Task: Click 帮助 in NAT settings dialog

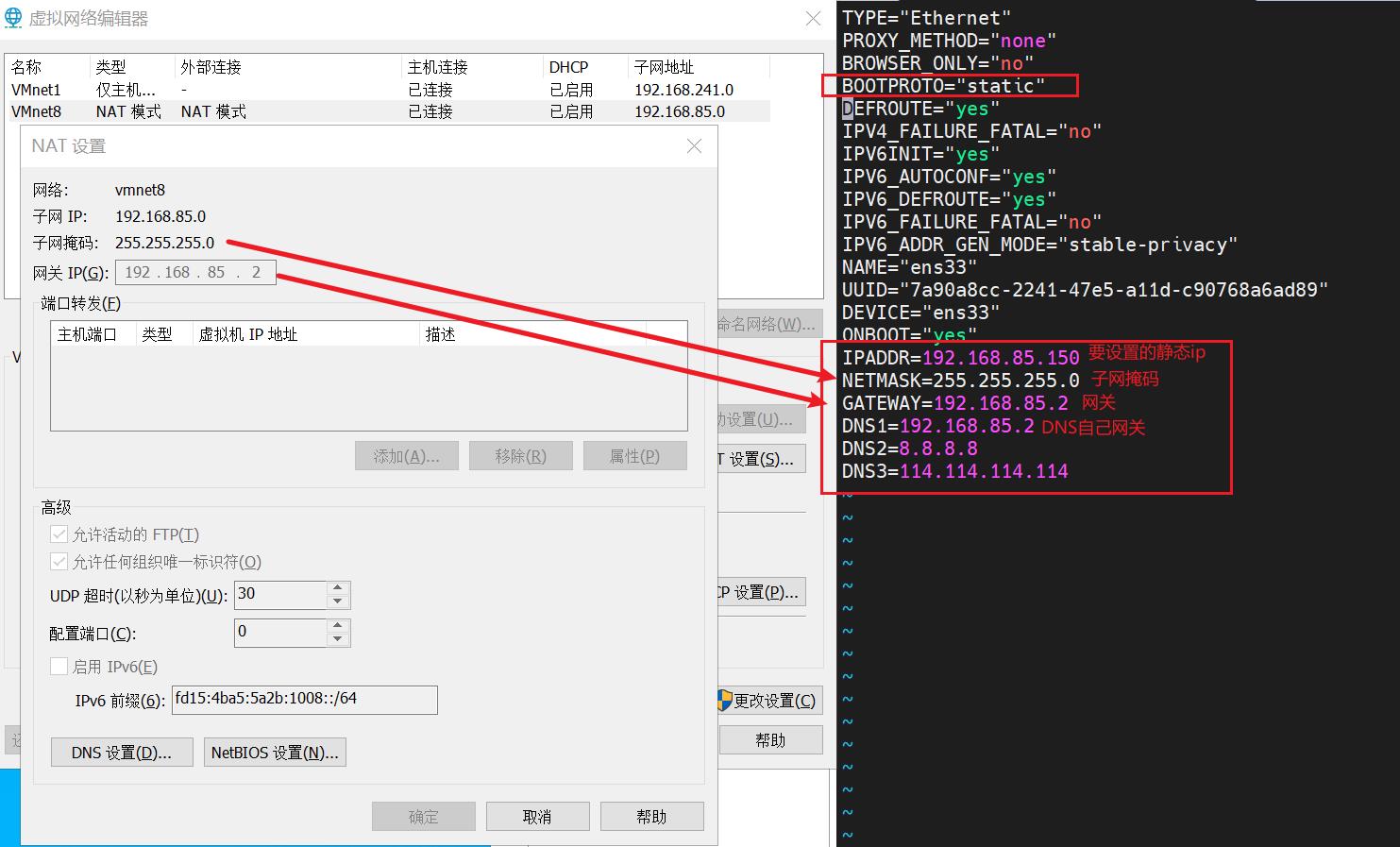Action: coord(651,817)
